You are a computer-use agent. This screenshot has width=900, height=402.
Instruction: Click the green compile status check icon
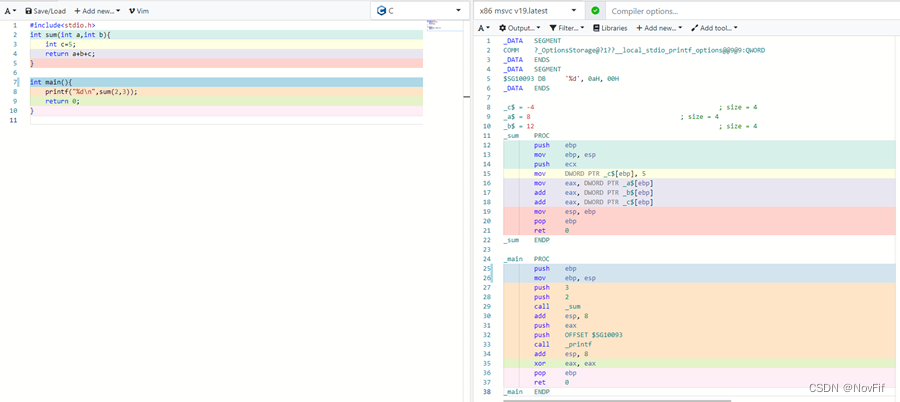tap(595, 10)
